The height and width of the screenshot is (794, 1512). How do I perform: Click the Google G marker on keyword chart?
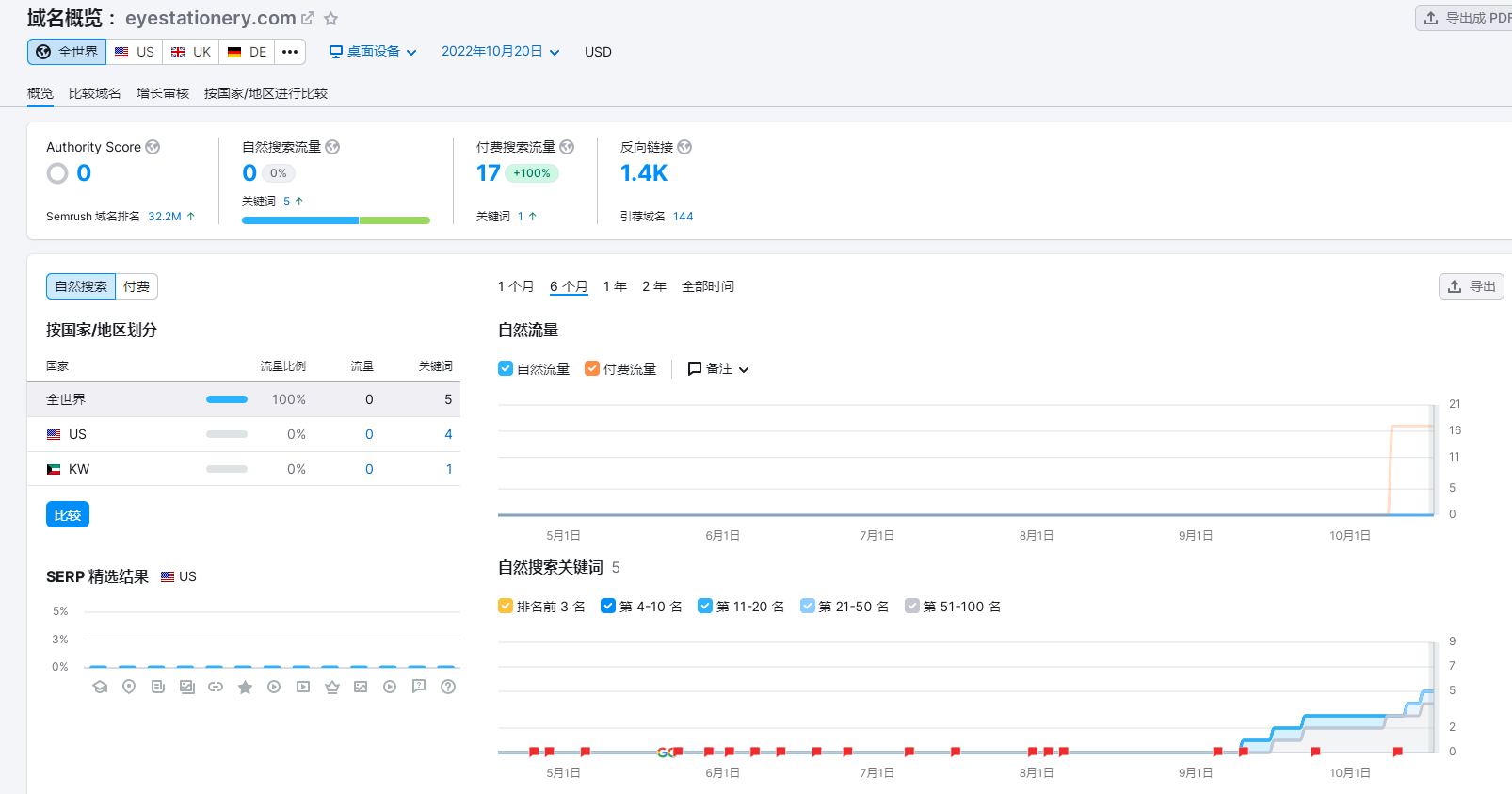click(664, 753)
